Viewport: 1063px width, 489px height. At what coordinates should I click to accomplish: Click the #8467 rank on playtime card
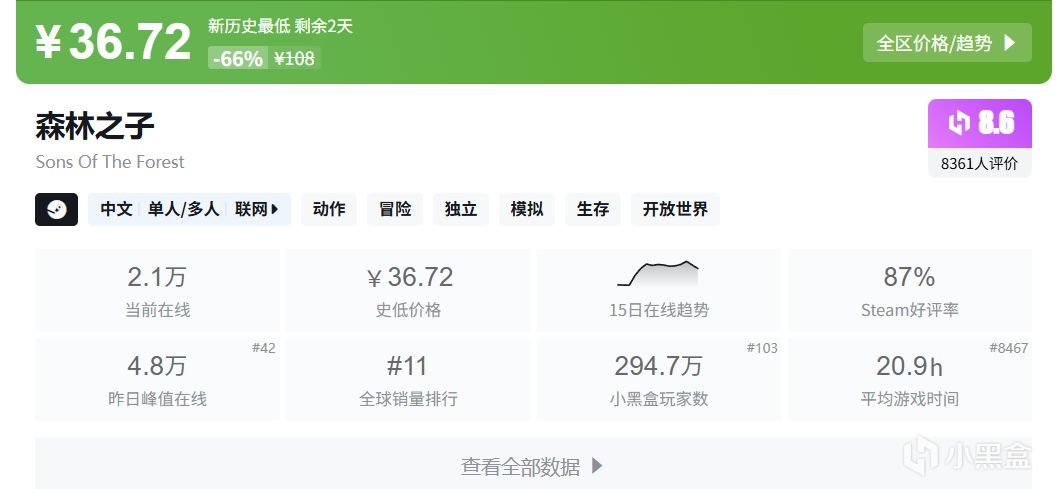pyautogui.click(x=1009, y=348)
